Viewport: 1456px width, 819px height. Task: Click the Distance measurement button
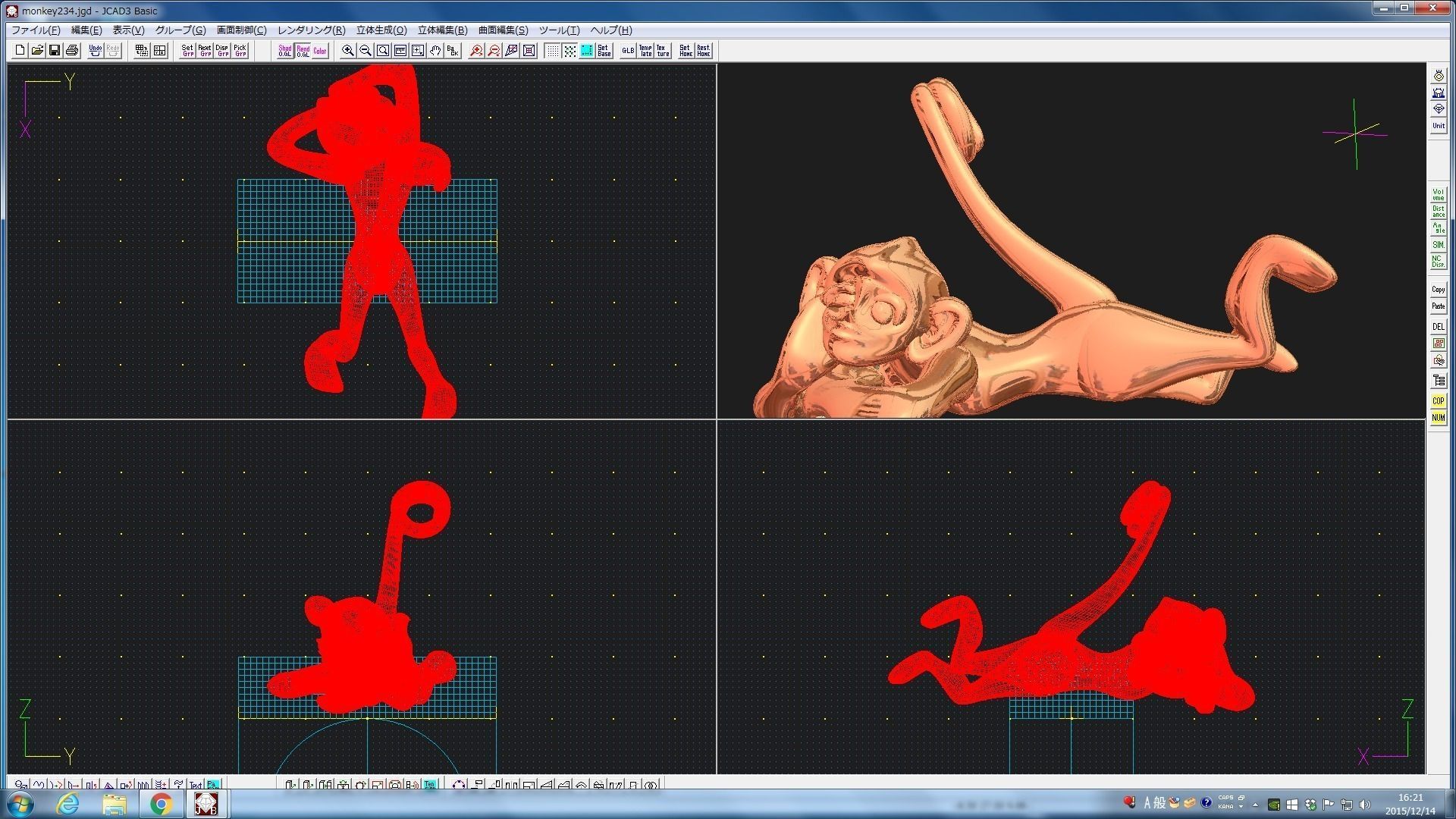tap(1438, 212)
